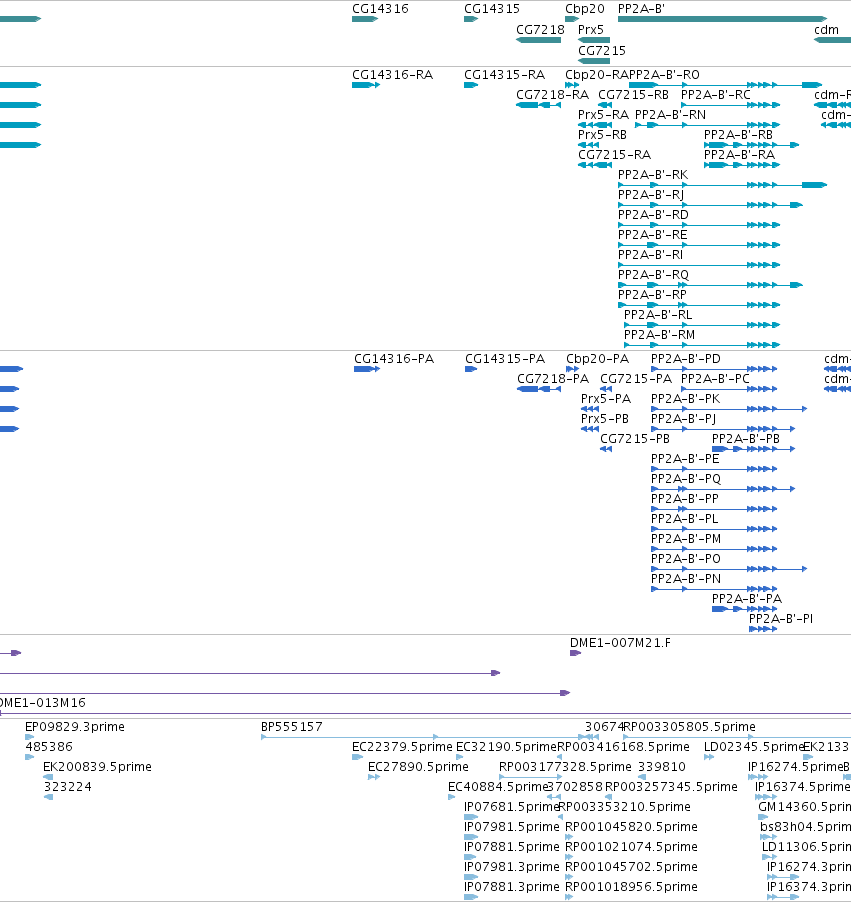Select protein PP2A-B'-PD label
The image size is (851, 902).
(686, 359)
